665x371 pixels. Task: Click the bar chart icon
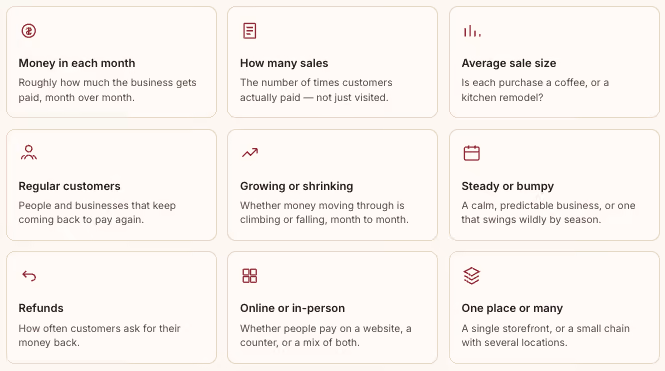[472, 31]
